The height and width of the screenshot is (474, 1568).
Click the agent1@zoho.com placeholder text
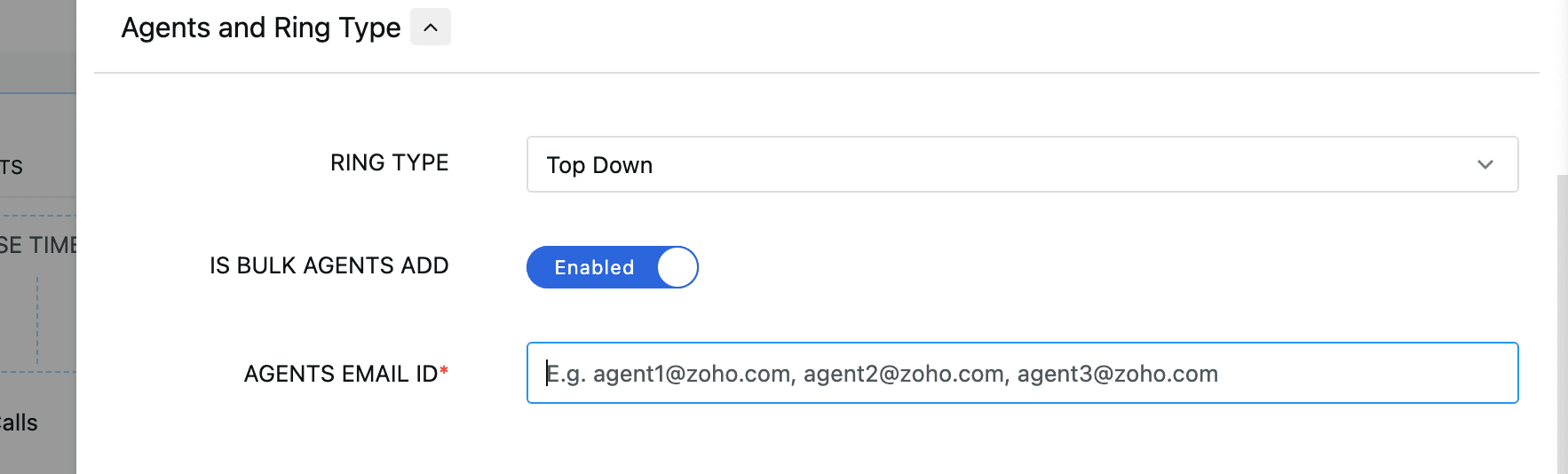tap(692, 374)
